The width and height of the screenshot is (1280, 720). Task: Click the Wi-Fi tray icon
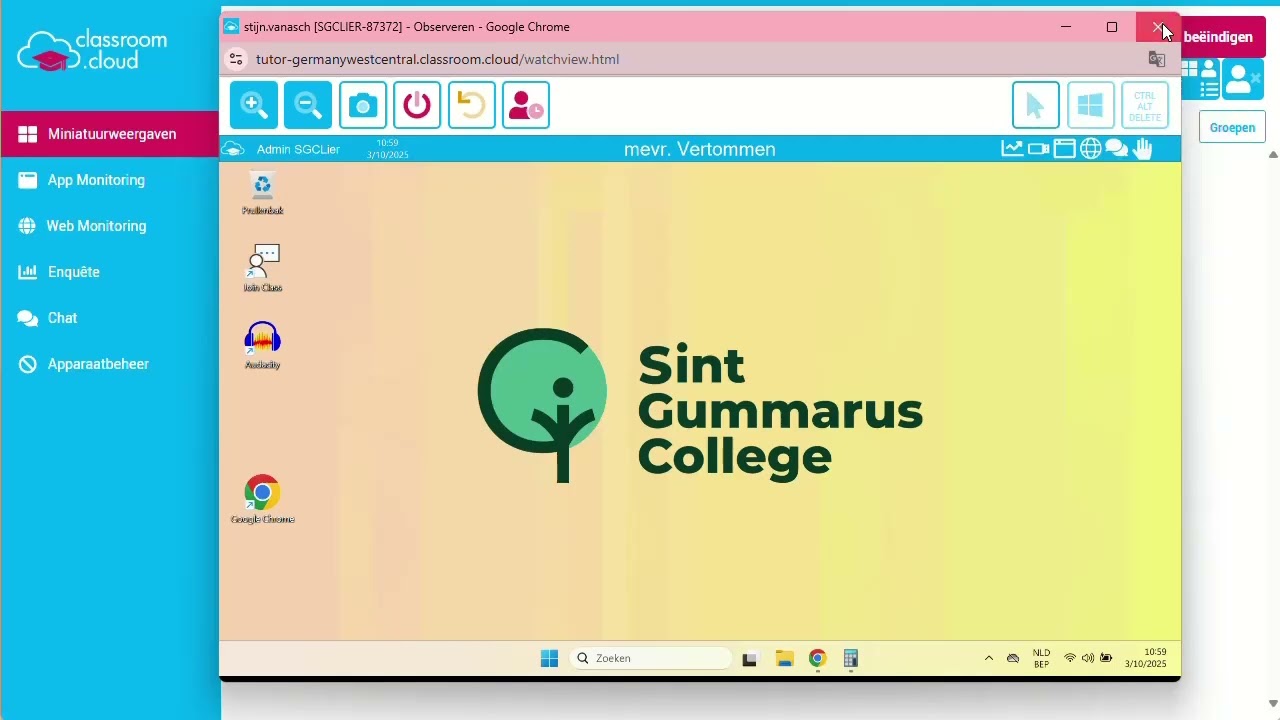click(1070, 658)
